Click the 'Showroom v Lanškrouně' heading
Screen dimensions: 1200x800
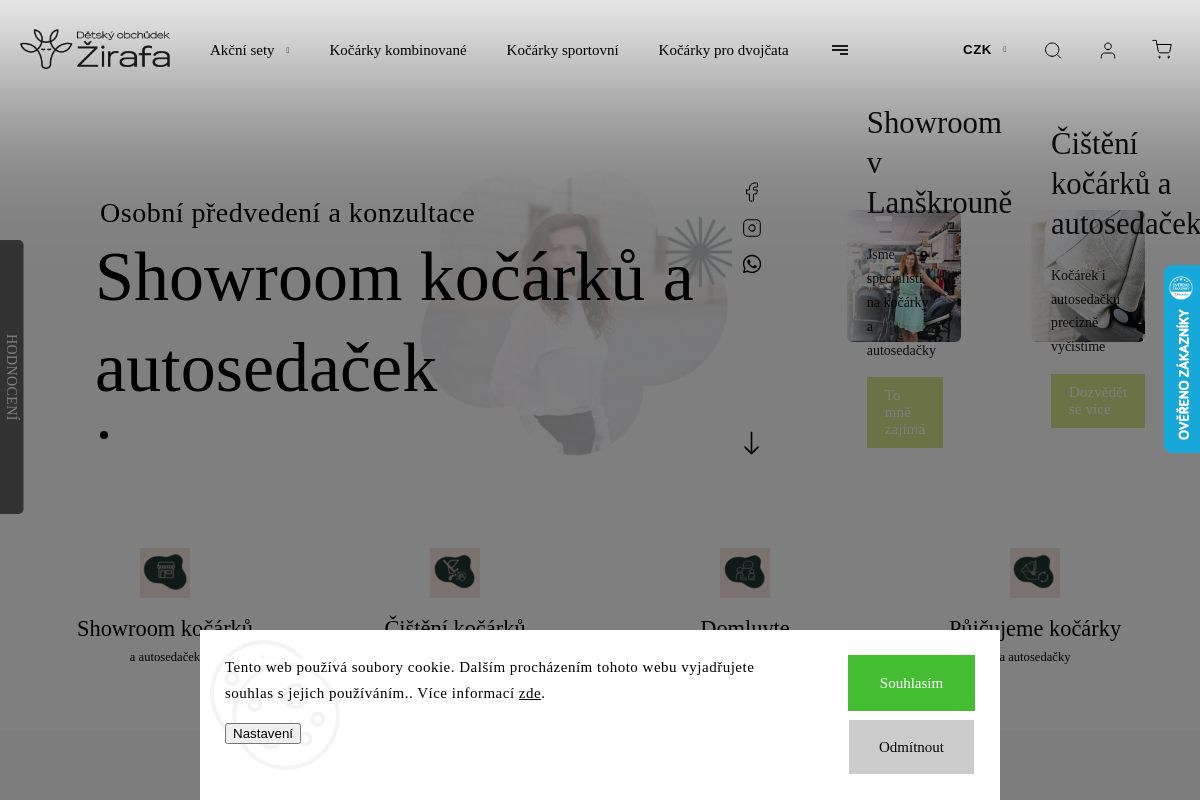pyautogui.click(x=939, y=163)
